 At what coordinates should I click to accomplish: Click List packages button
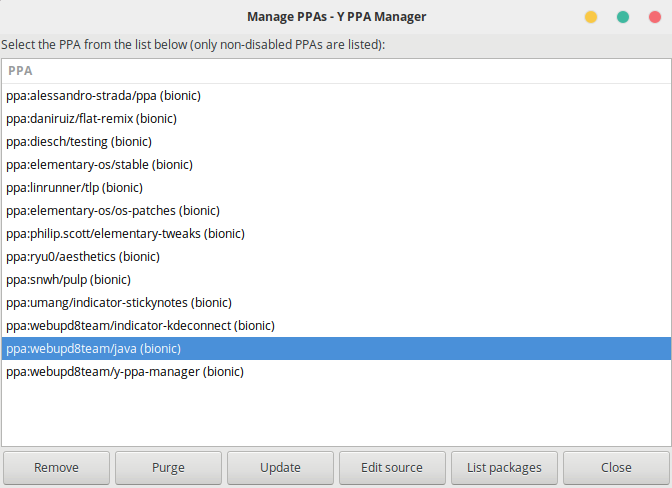tap(504, 467)
